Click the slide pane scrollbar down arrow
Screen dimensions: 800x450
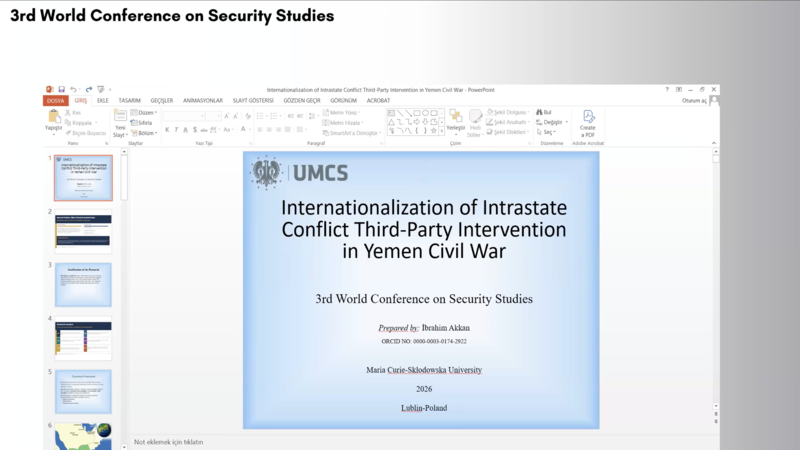click(x=715, y=407)
